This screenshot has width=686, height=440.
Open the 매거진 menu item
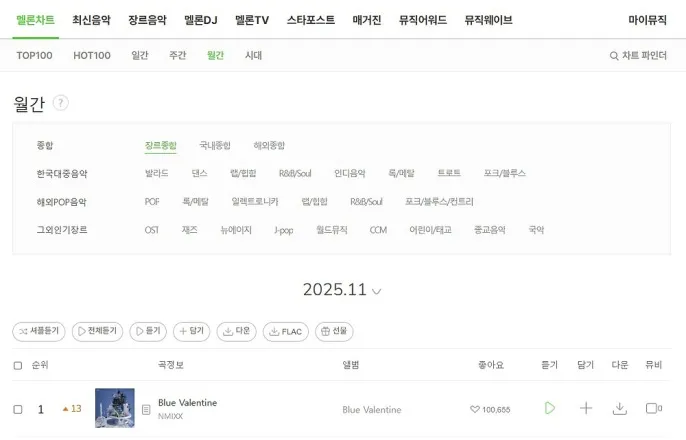point(367,20)
